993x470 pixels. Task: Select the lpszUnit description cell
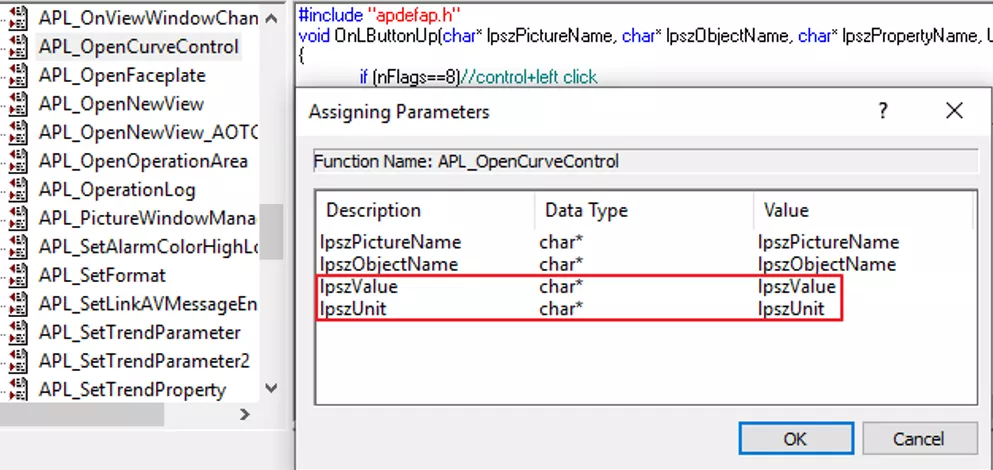click(x=353, y=308)
